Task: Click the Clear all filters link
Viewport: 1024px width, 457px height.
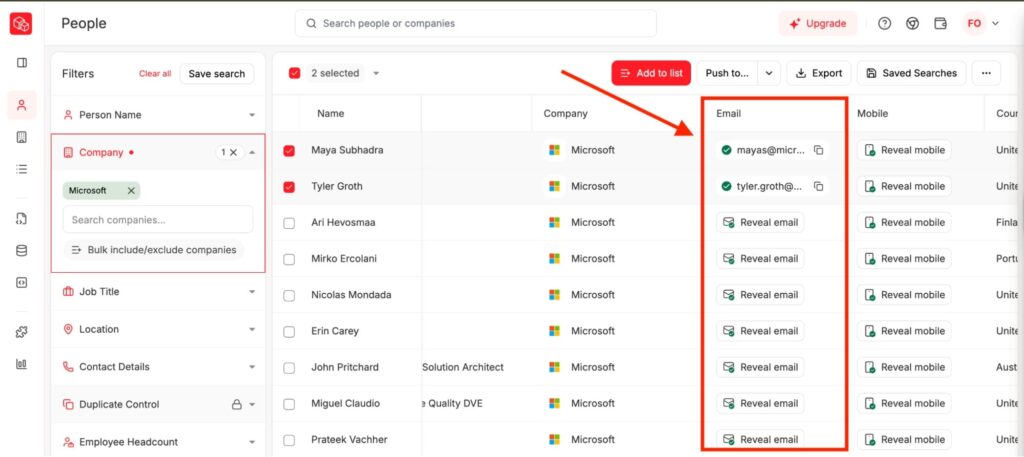Action: point(155,74)
